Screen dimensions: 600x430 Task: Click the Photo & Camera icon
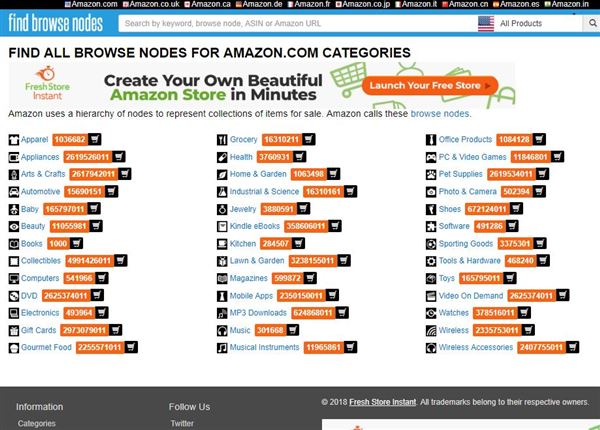tap(431, 192)
